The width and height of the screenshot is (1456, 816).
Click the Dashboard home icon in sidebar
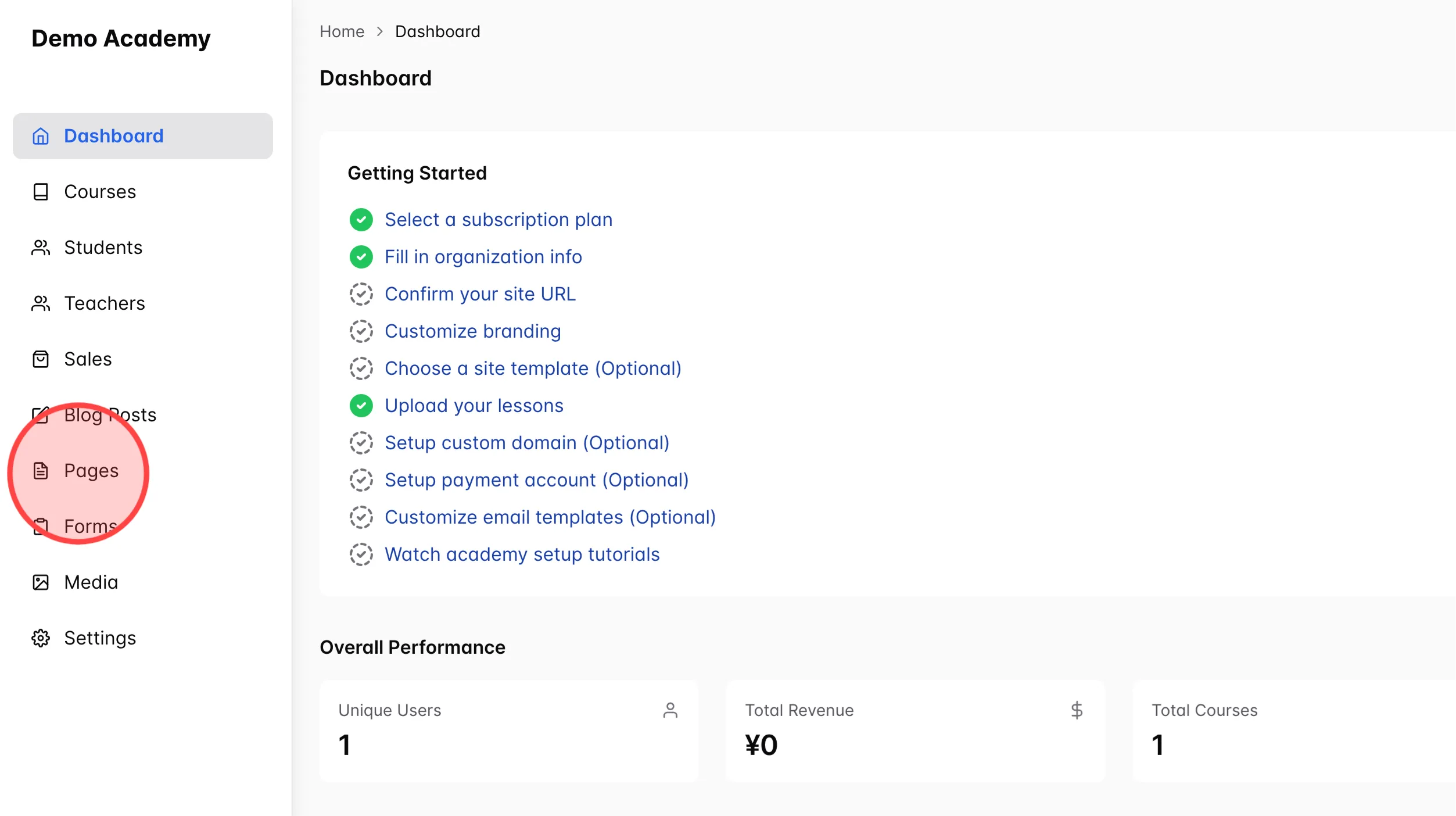pyautogui.click(x=41, y=136)
